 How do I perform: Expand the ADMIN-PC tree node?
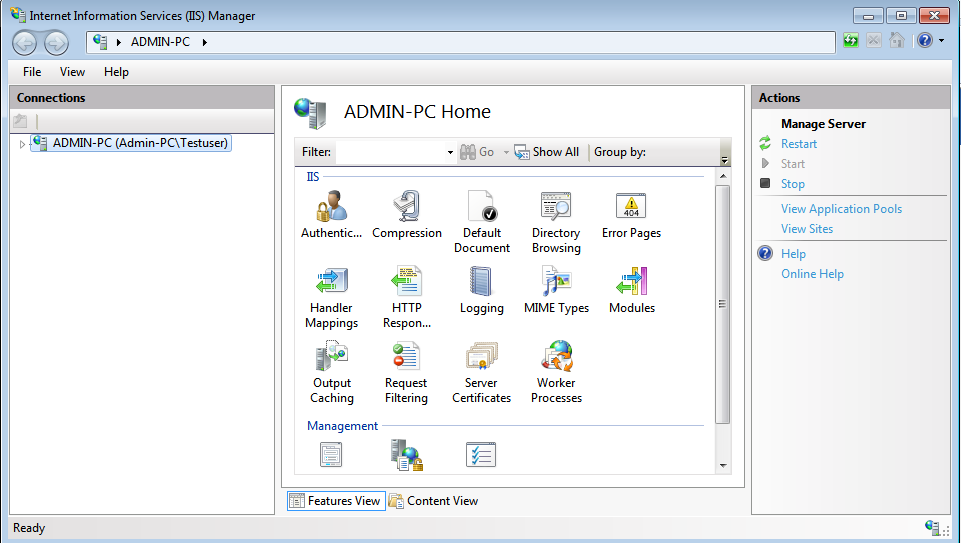22,144
